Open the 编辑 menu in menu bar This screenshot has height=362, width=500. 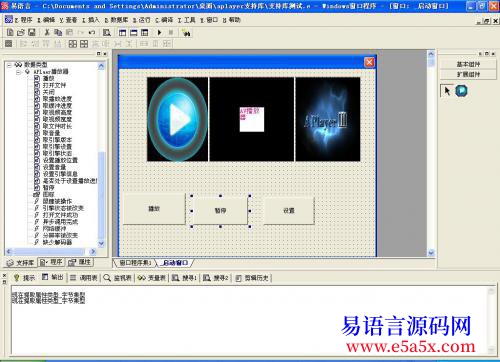[x=46, y=20]
